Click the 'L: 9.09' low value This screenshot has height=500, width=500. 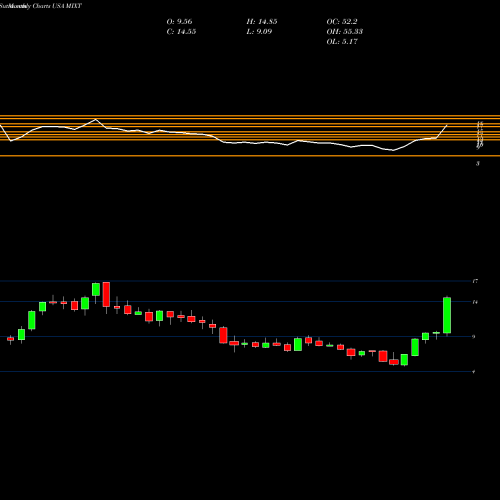tap(259, 32)
